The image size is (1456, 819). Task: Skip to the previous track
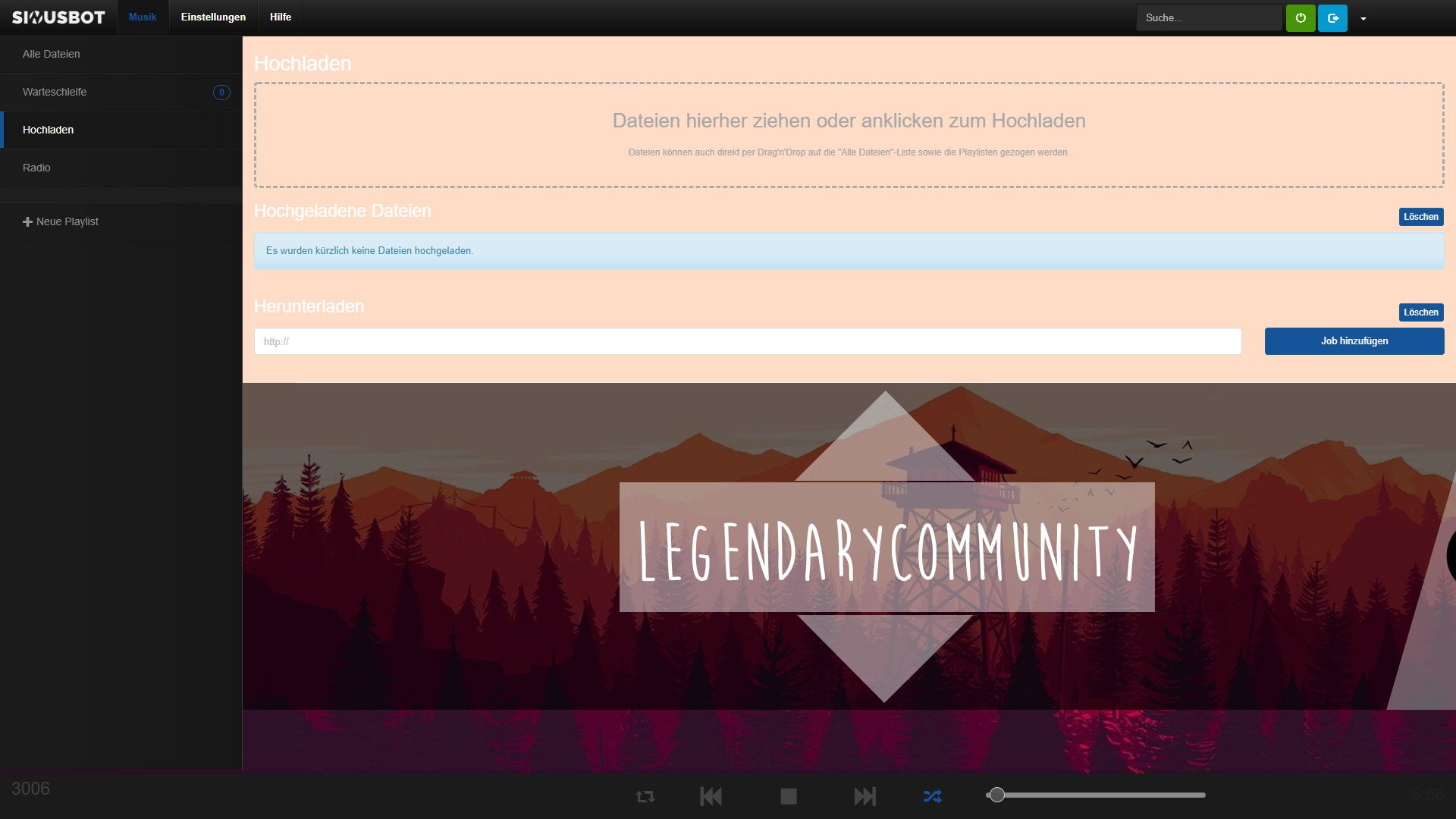point(711,796)
